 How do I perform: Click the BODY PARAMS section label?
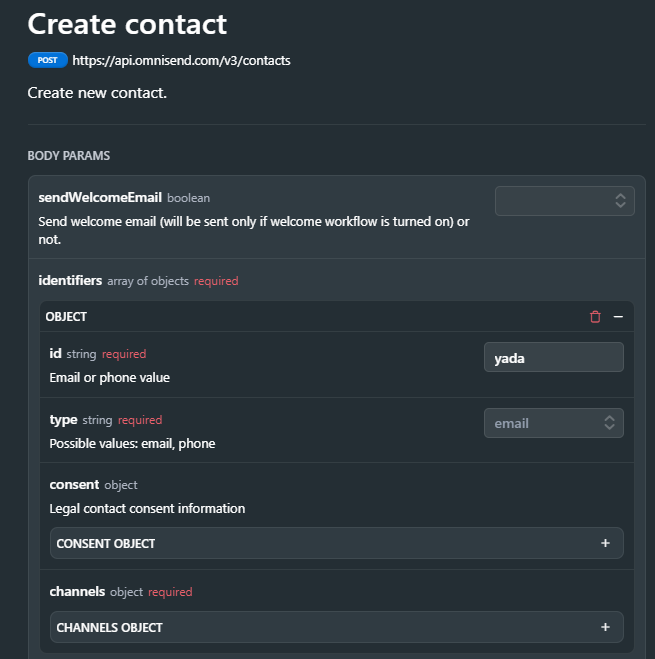[x=69, y=156]
